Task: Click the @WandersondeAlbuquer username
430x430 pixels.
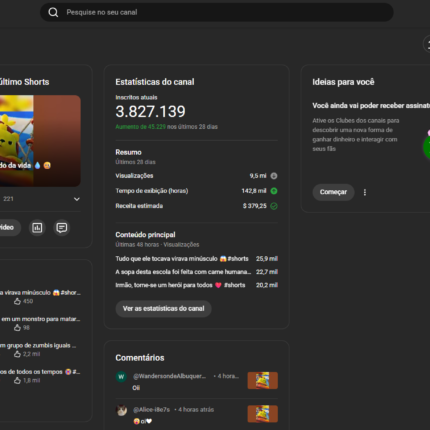Action: (x=169, y=376)
